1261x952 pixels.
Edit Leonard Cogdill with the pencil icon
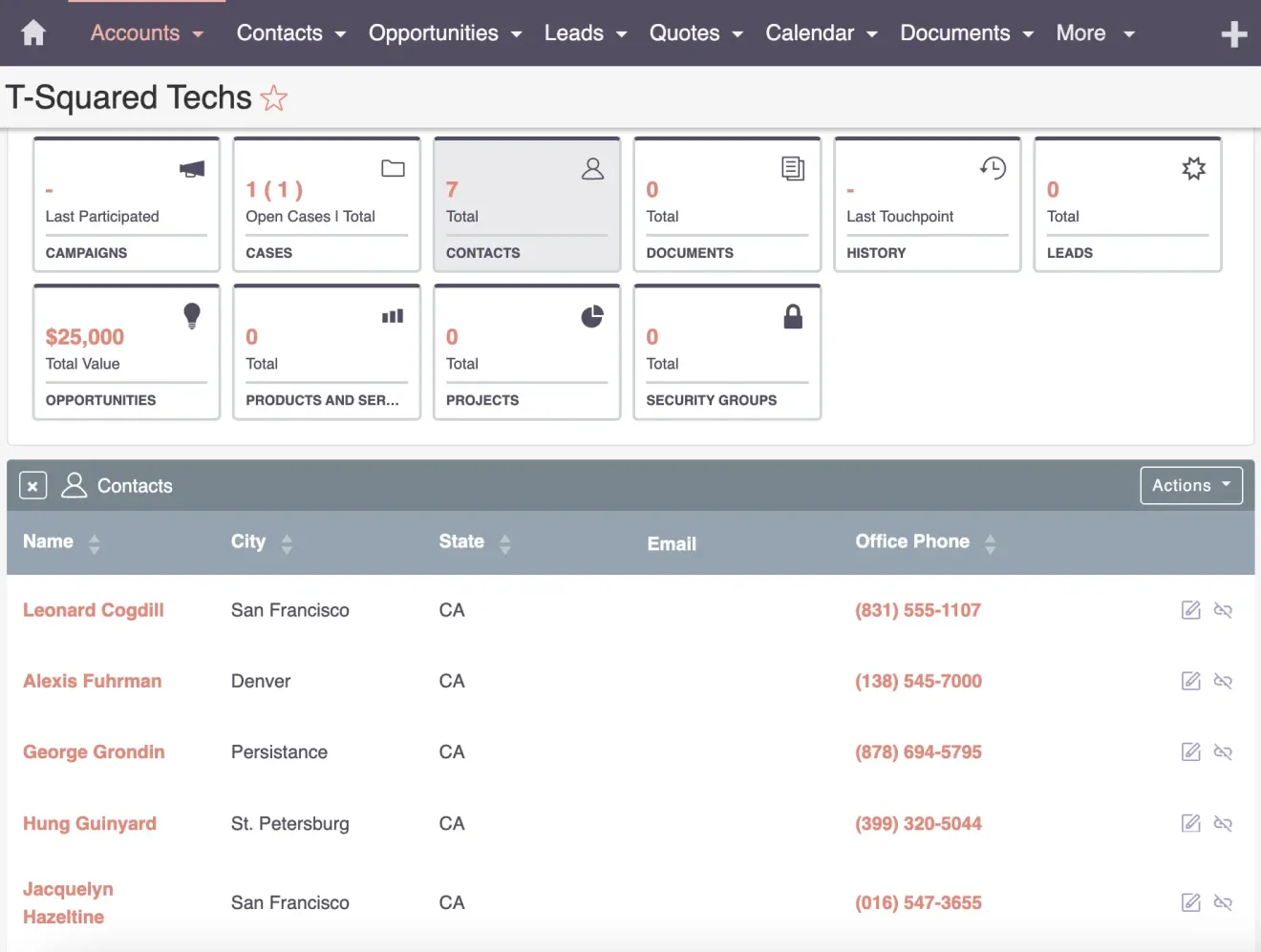coord(1190,609)
